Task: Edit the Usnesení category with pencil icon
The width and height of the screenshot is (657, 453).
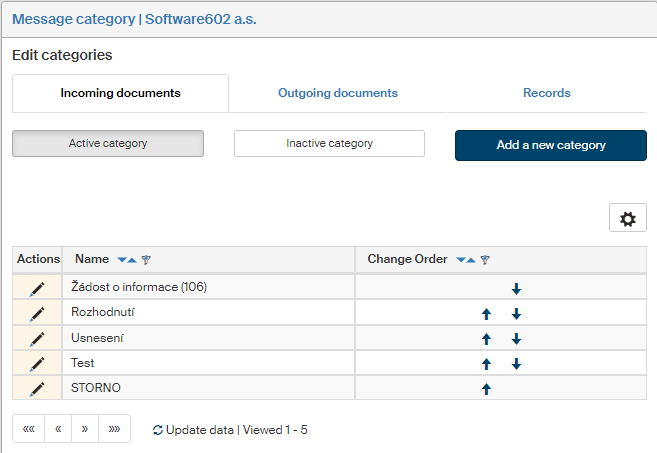Action: (37, 339)
